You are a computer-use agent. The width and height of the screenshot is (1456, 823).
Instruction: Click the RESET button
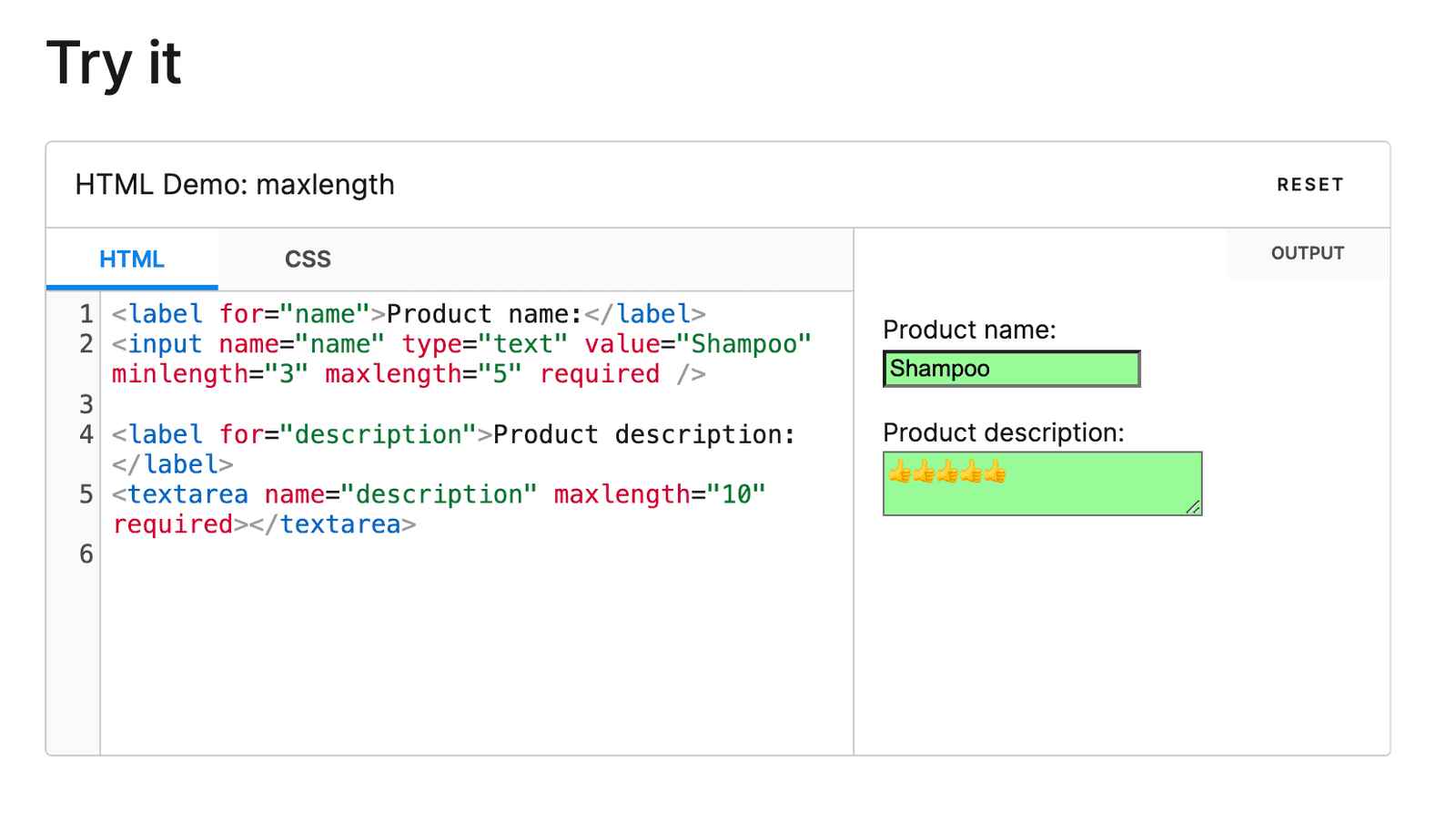pyautogui.click(x=1309, y=185)
